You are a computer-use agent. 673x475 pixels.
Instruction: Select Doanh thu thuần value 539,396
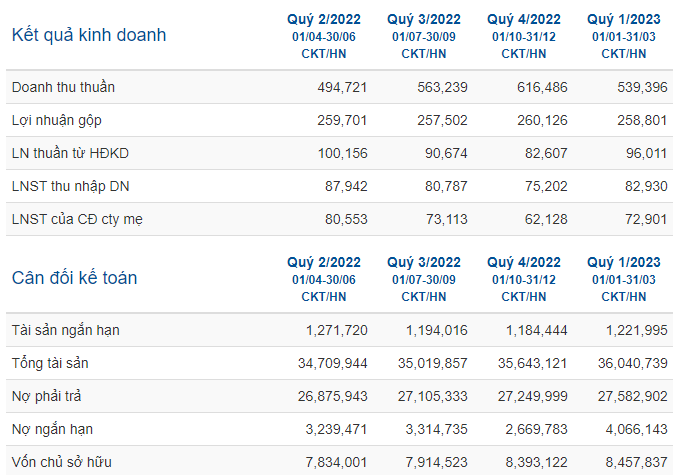[642, 88]
